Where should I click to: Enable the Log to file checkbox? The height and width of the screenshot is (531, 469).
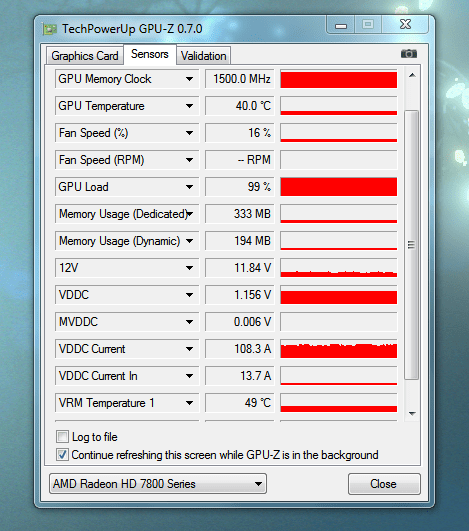click(62, 437)
